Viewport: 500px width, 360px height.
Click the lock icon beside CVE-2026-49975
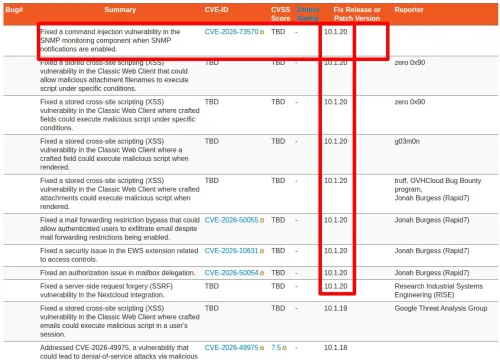click(262, 348)
